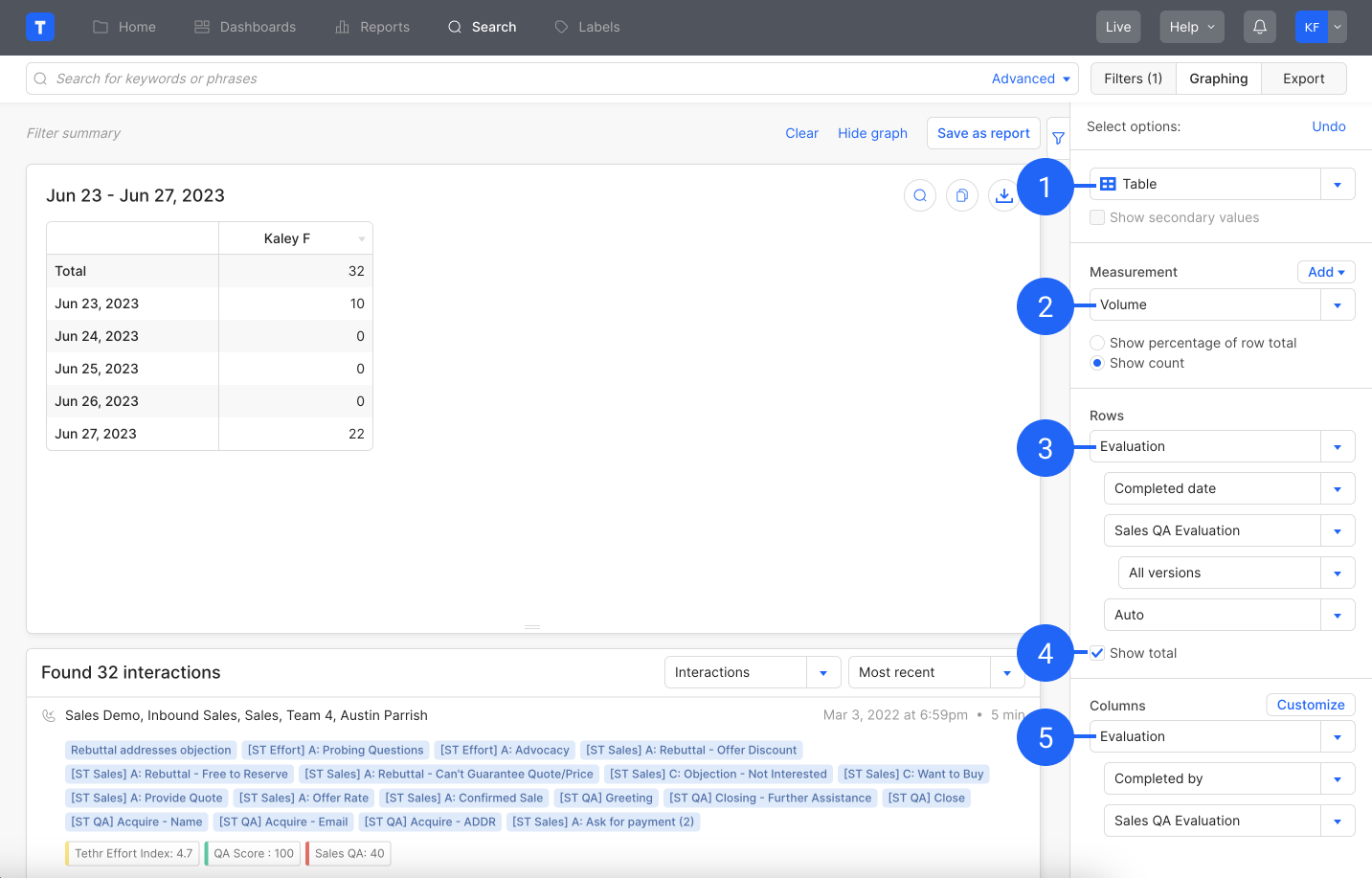
Task: Click the Tethr logo icon
Action: [40, 27]
